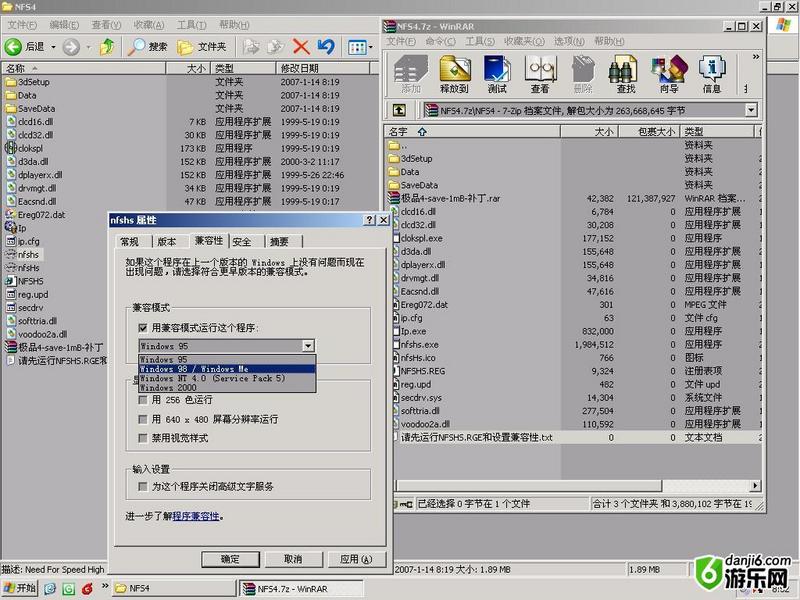Open Explorer Search (搜索)
Viewport: 800px width, 600px height.
pyautogui.click(x=147, y=47)
